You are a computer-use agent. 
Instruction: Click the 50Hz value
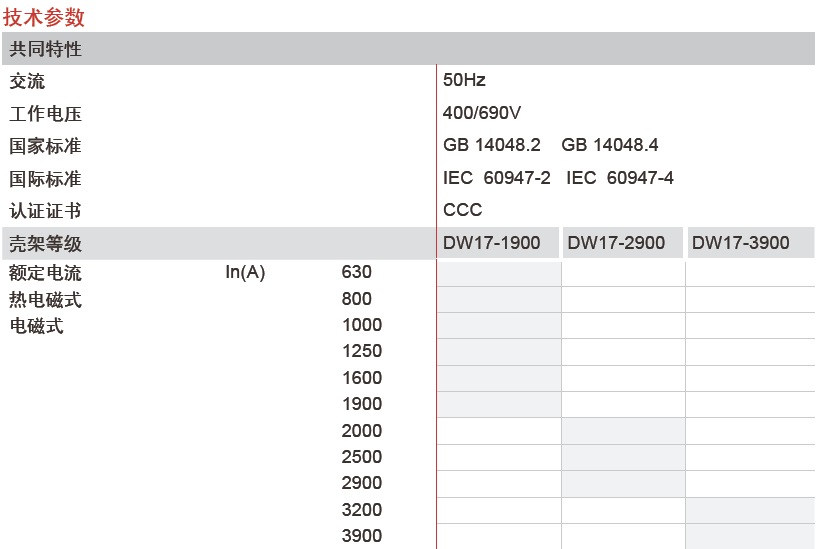click(464, 80)
